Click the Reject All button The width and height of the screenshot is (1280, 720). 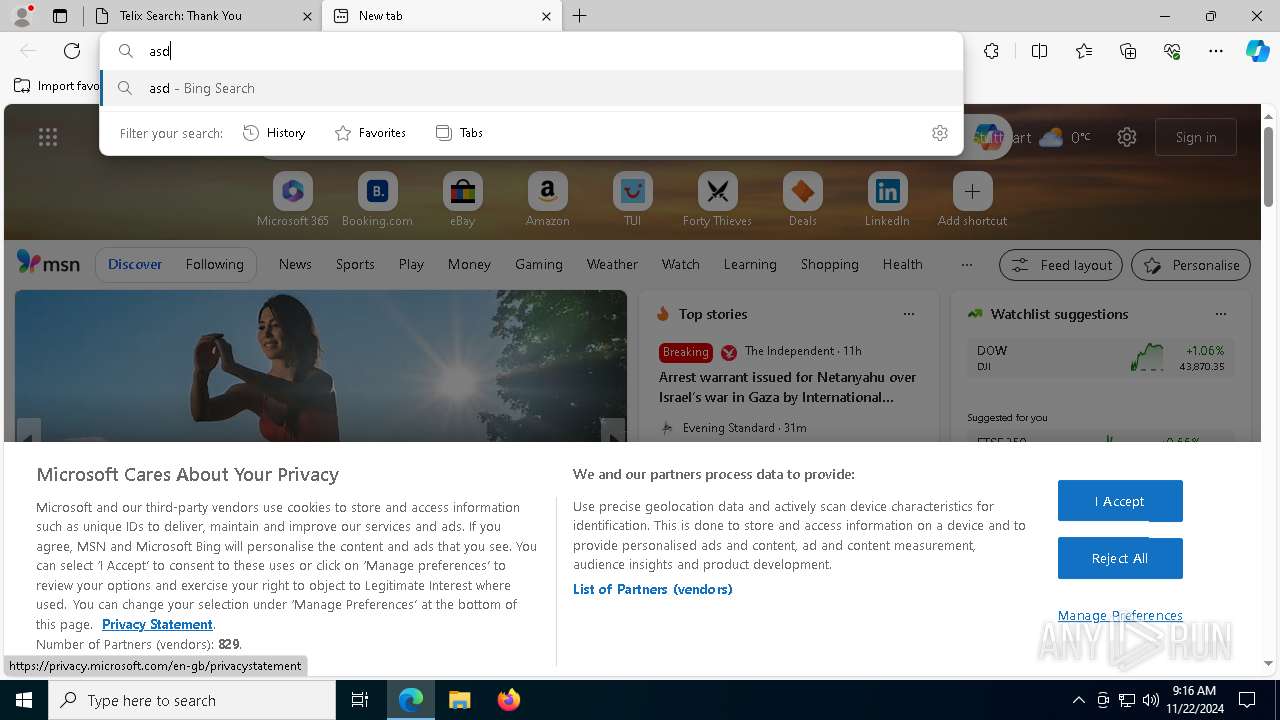click(1120, 559)
